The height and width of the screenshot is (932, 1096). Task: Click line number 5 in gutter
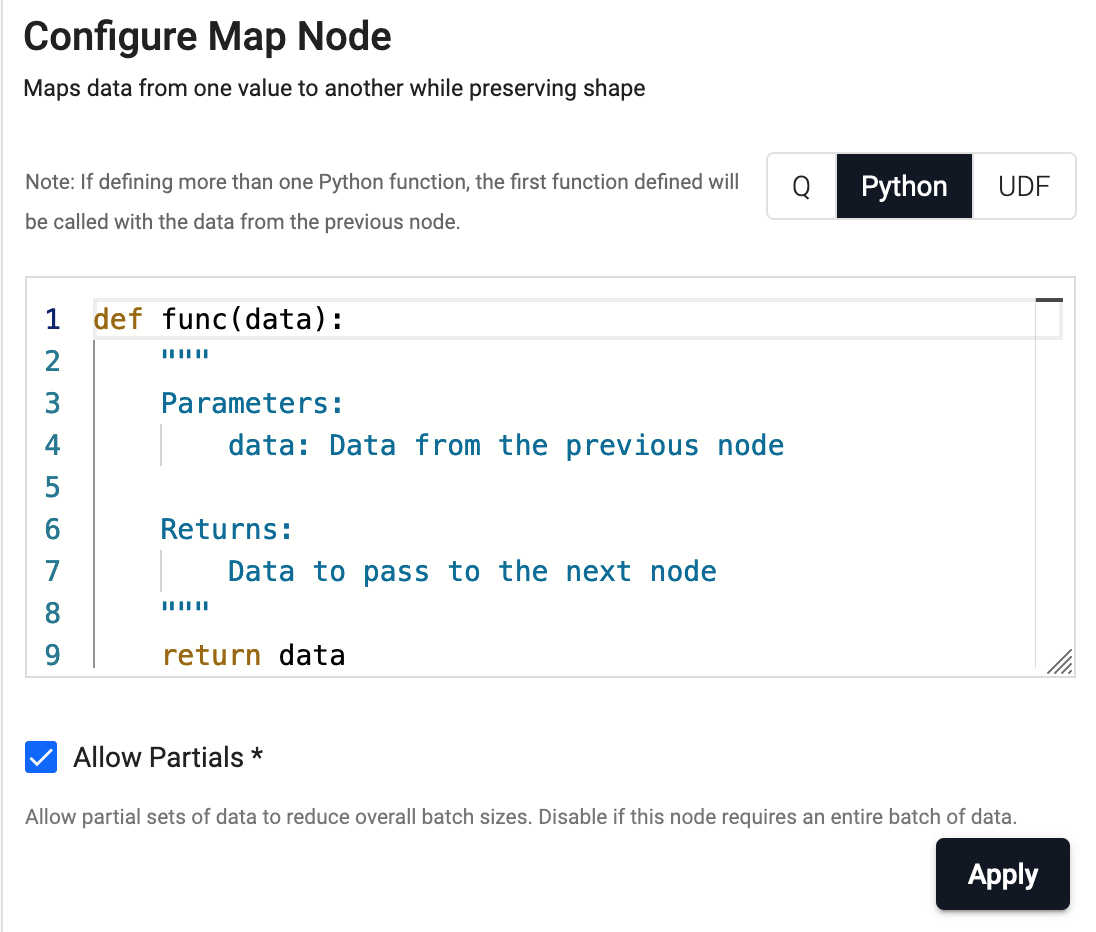pyautogui.click(x=52, y=487)
